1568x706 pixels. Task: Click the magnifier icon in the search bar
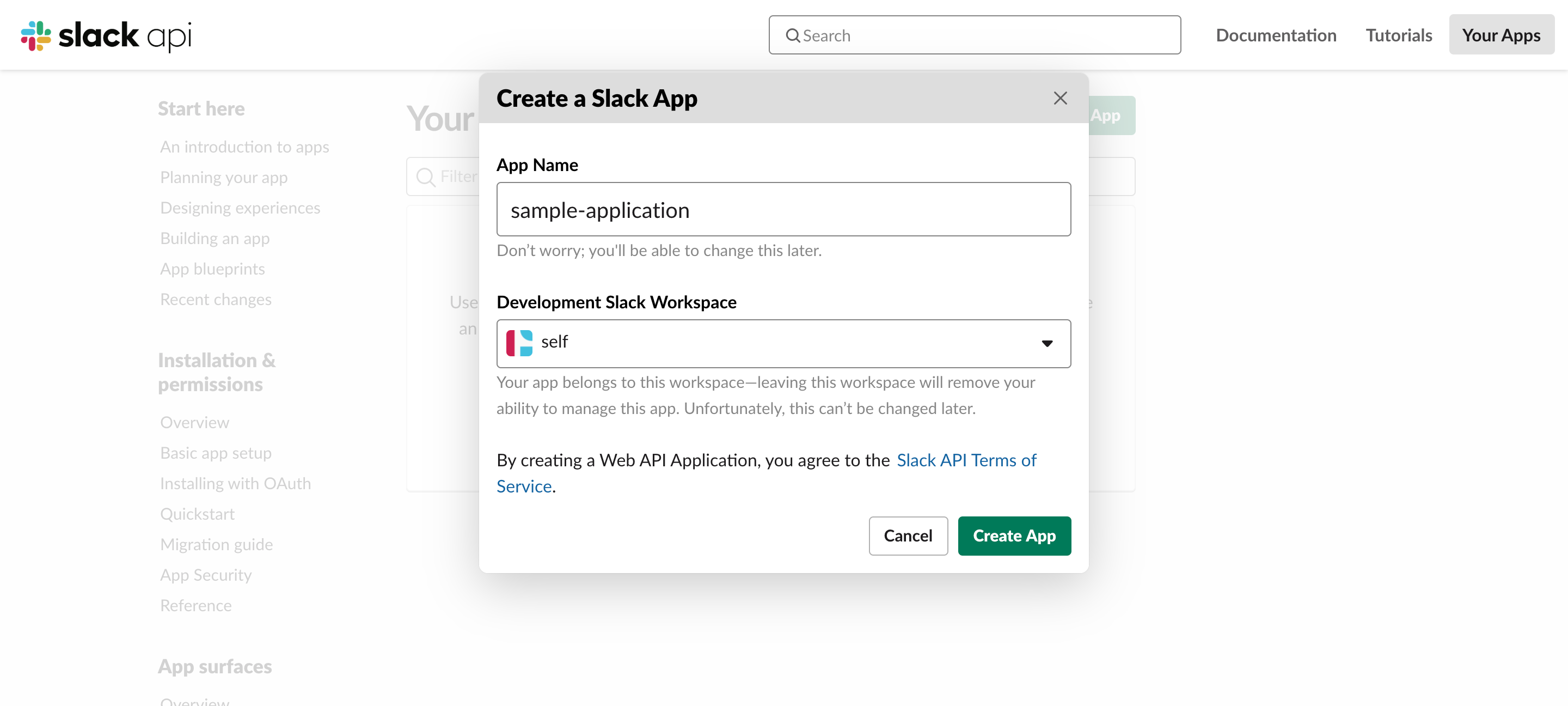click(793, 35)
